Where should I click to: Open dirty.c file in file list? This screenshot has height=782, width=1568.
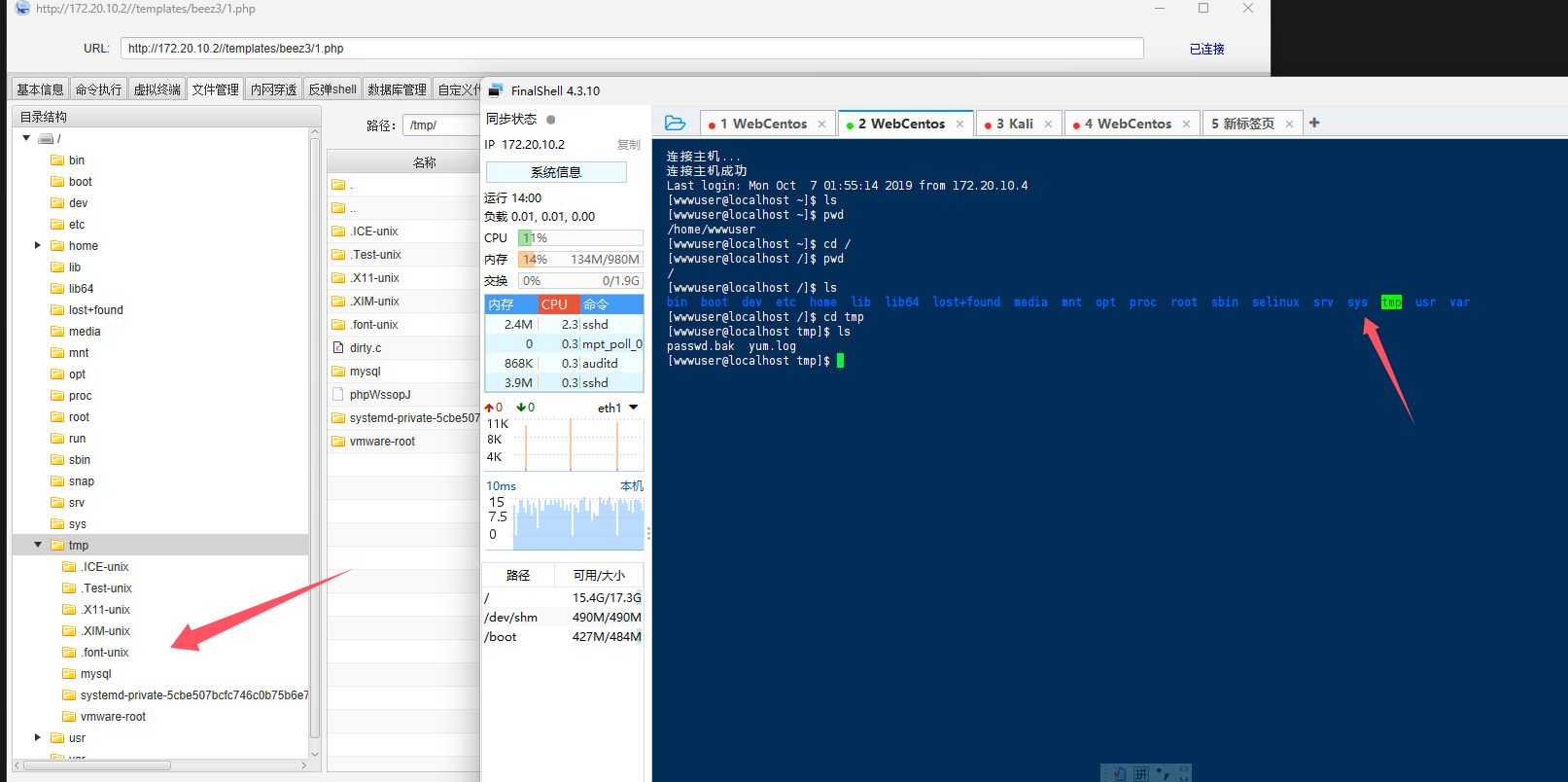pyautogui.click(x=366, y=348)
